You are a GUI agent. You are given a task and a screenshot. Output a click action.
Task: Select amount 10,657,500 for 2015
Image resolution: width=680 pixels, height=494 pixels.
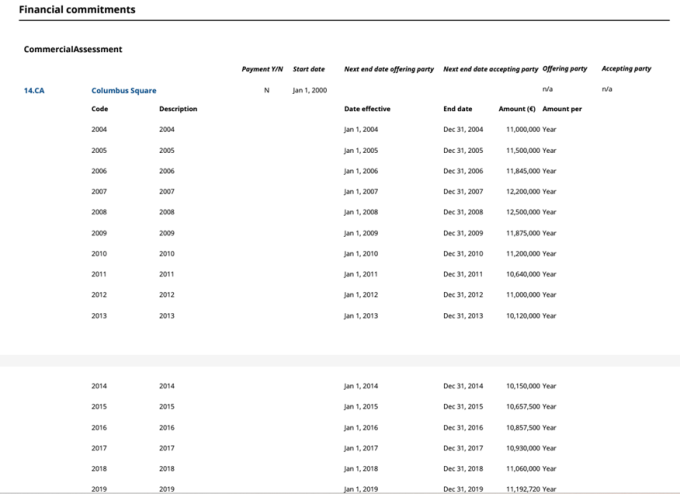coord(523,406)
